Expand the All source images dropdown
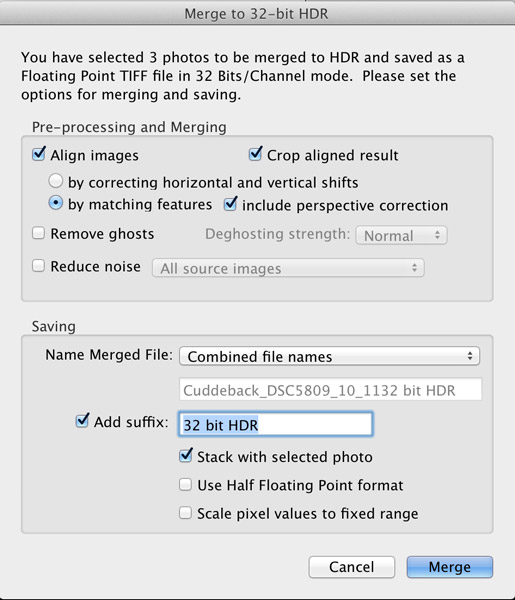This screenshot has width=515, height=600. (288, 268)
